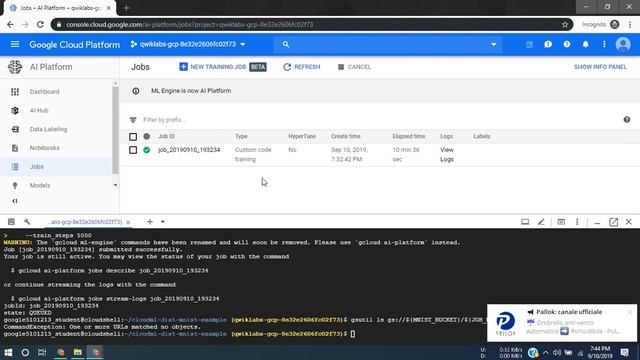Open Dashboard in the AI Platform sidebar

click(x=44, y=92)
